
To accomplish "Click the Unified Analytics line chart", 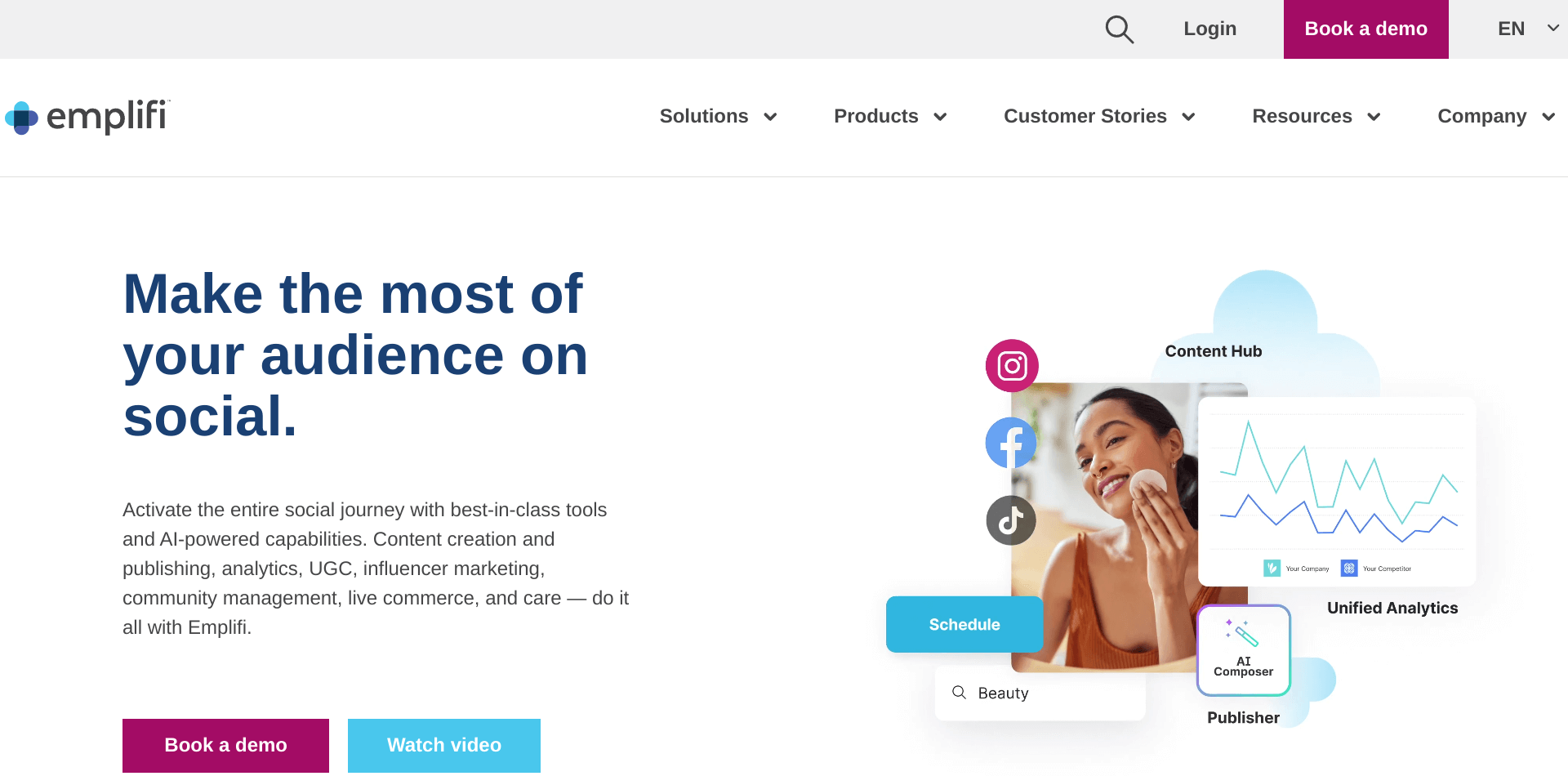I will tap(1337, 486).
